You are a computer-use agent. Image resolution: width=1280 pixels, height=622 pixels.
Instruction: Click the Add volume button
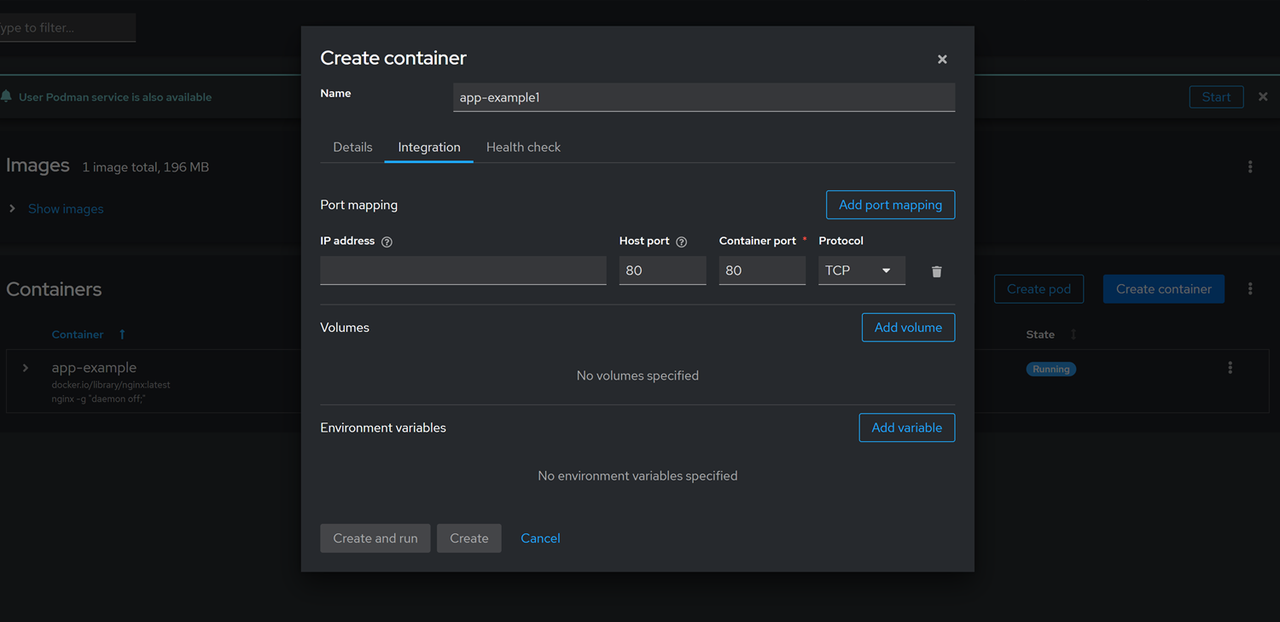point(908,327)
